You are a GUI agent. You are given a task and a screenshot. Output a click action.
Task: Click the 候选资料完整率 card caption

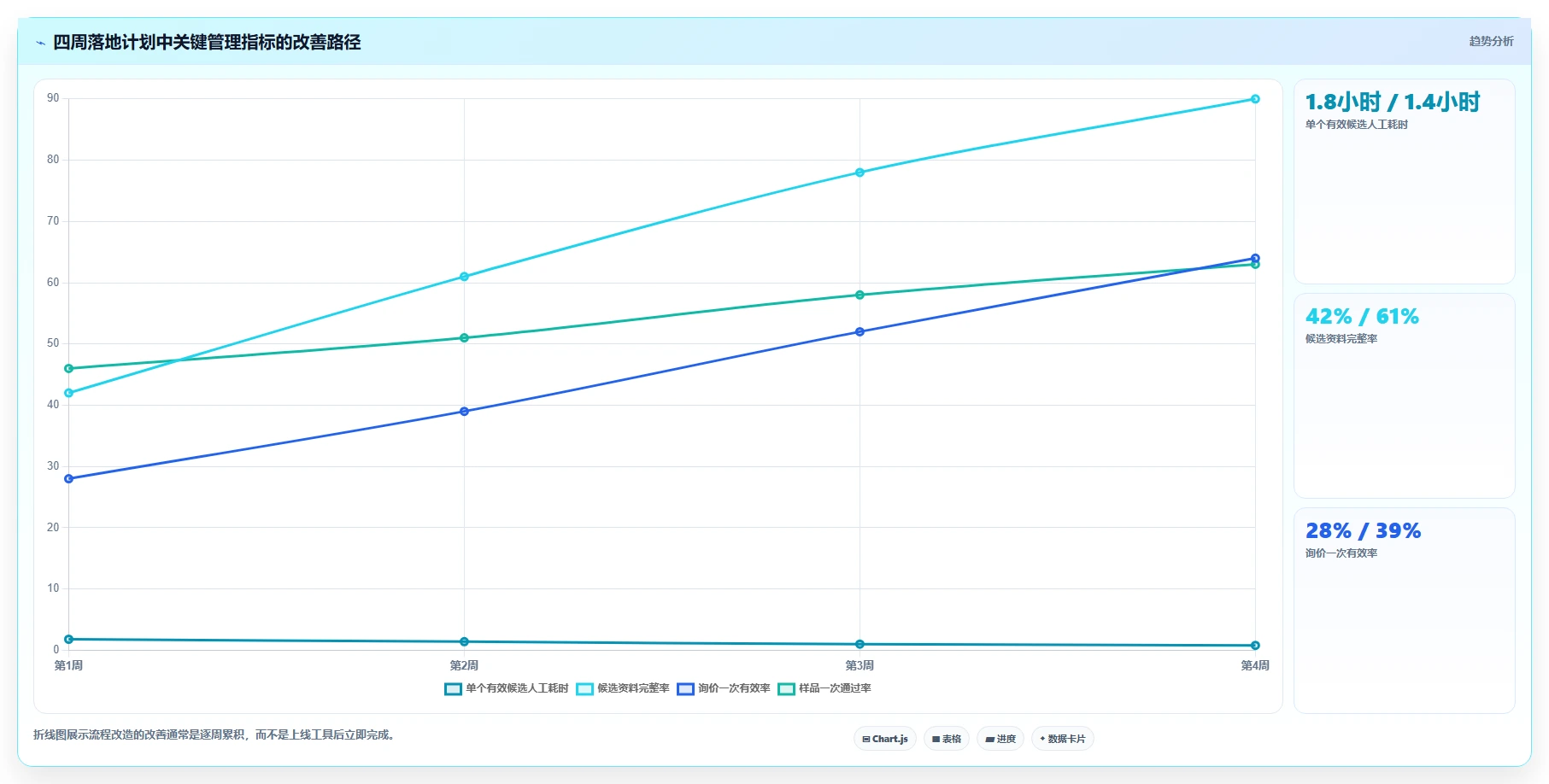[1341, 339]
